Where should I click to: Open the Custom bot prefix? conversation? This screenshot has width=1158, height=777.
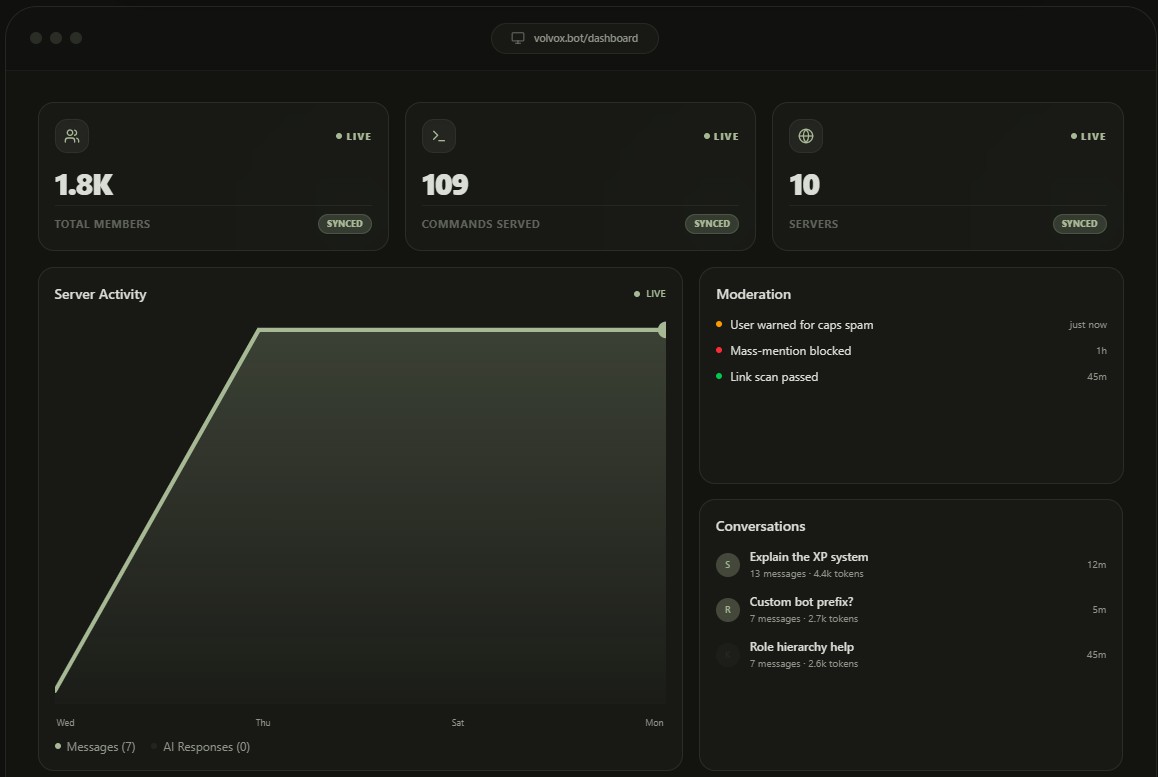(x=911, y=609)
